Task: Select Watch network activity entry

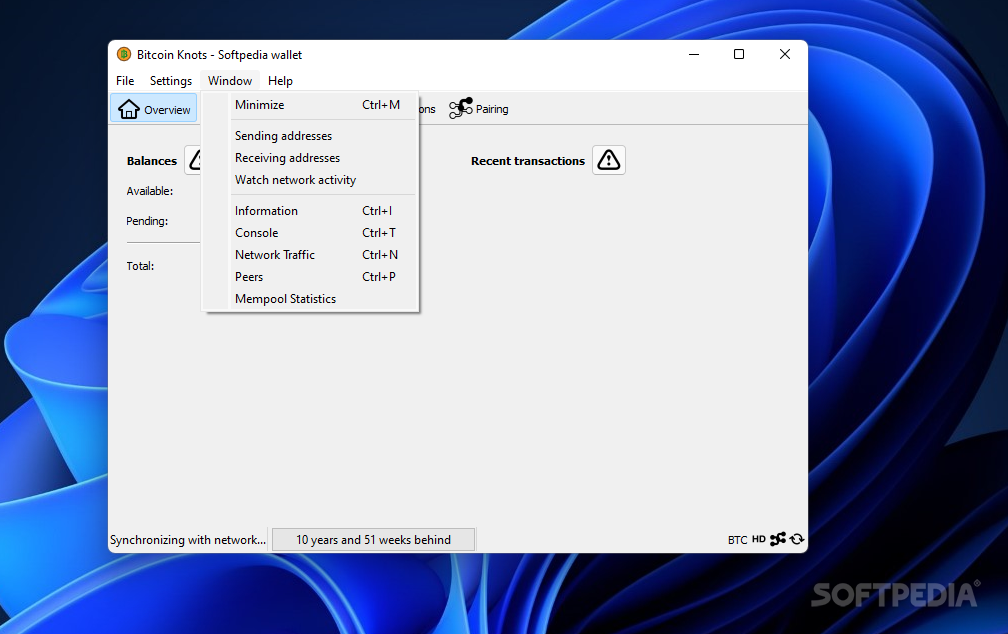Action: pos(310,180)
